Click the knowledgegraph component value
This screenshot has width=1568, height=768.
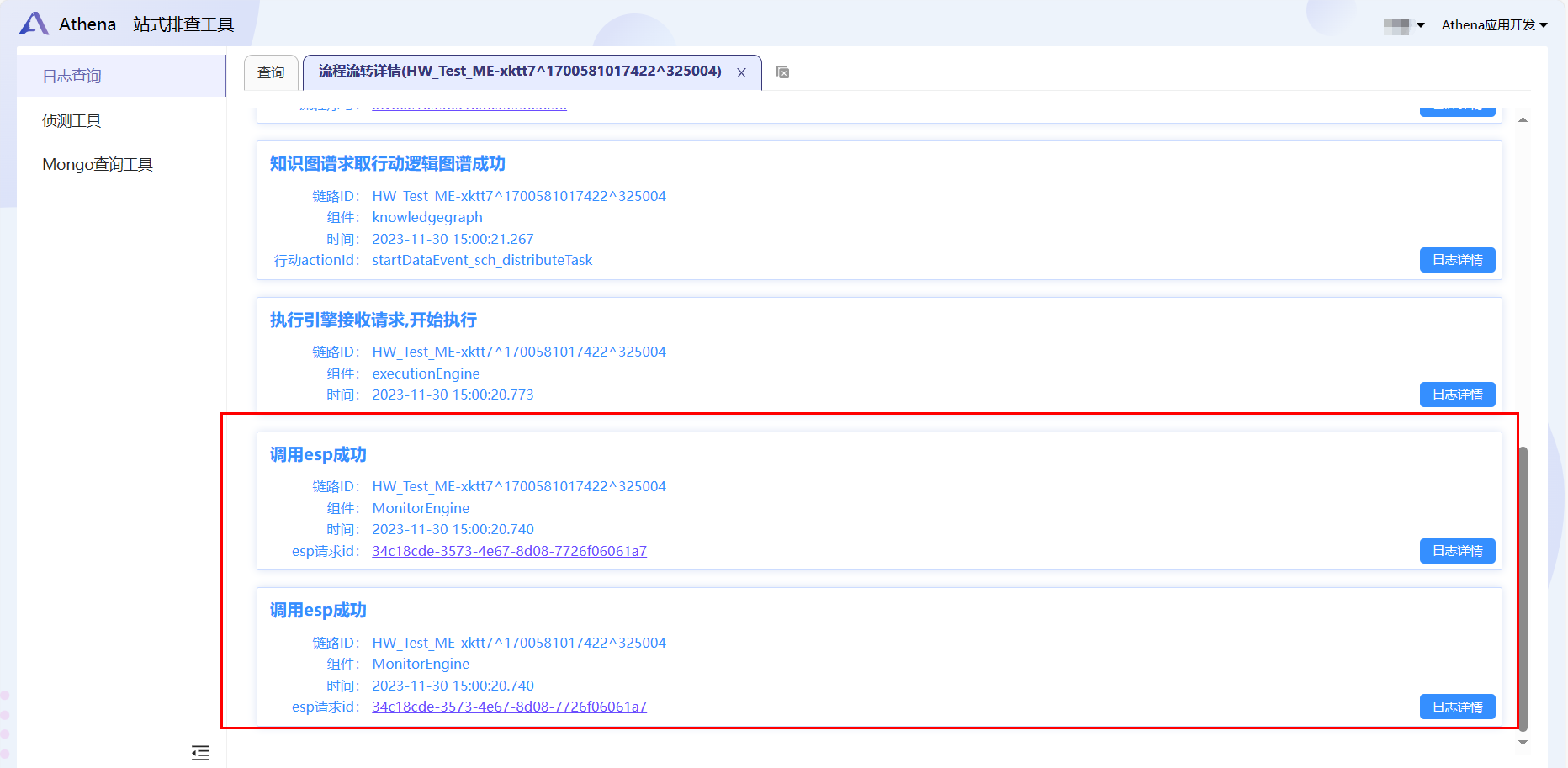427,217
